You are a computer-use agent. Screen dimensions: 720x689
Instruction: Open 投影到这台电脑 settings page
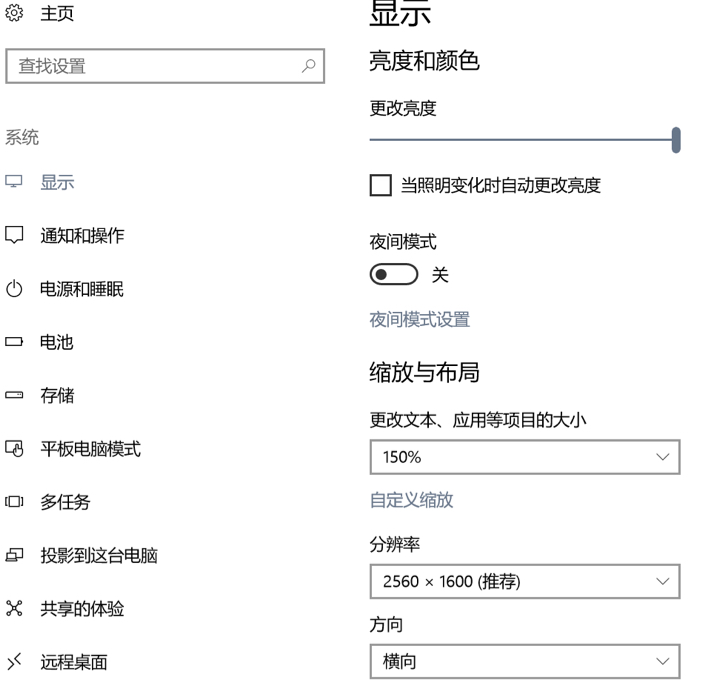tap(98, 556)
